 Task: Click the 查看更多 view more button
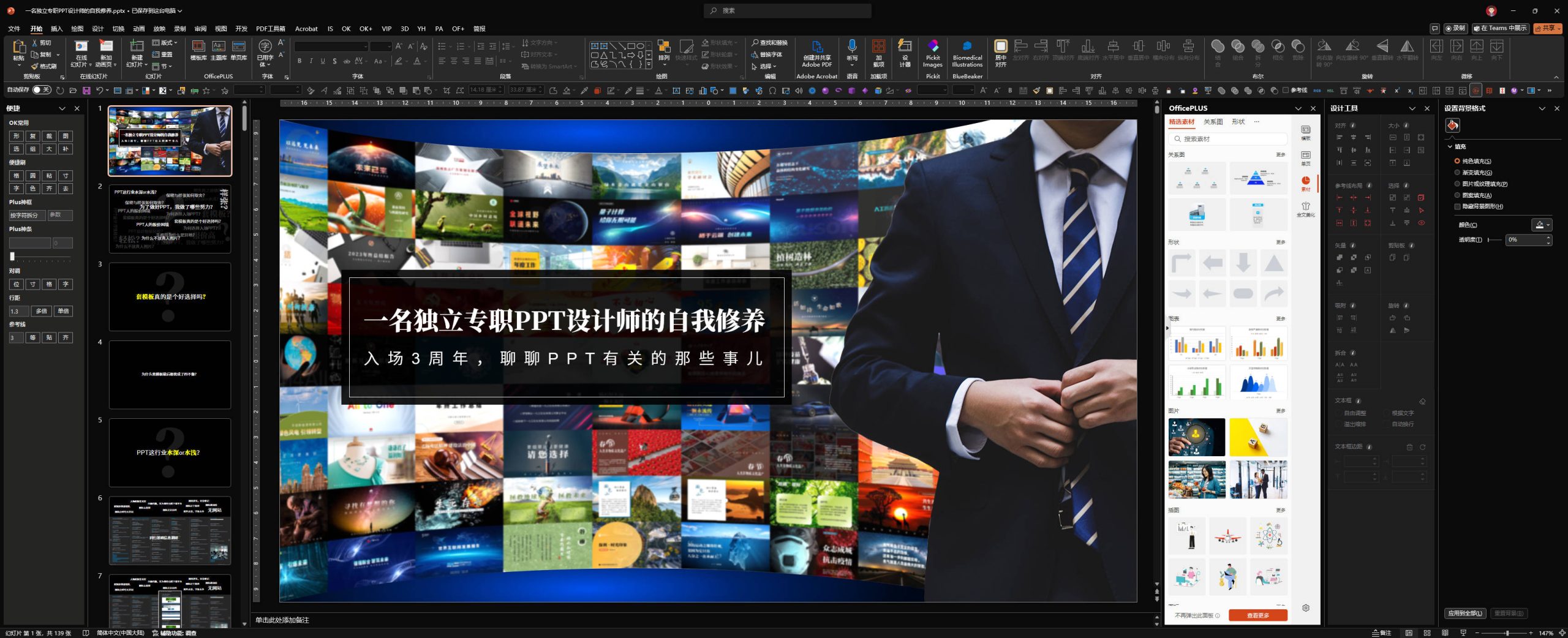pyautogui.click(x=1258, y=615)
